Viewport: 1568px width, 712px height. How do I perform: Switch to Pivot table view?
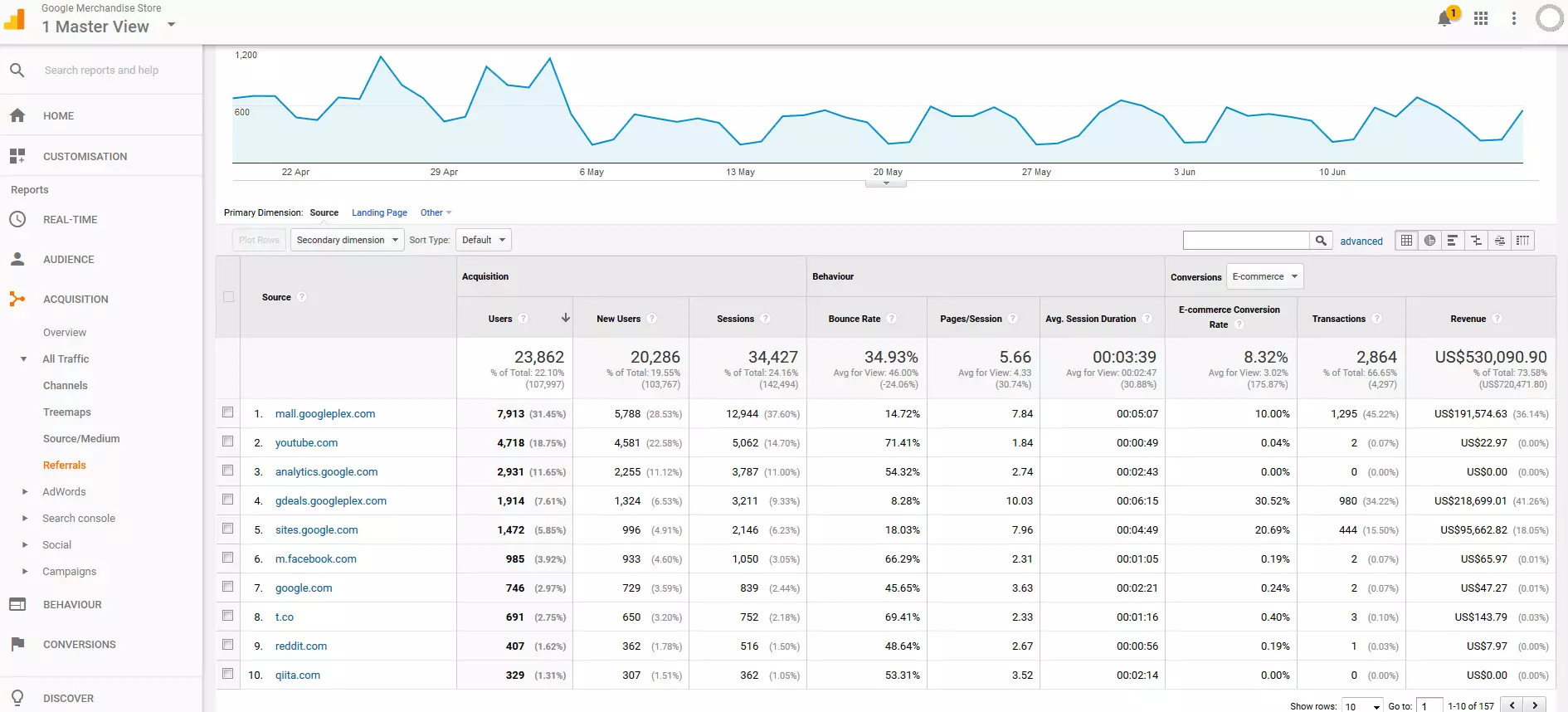point(1522,241)
